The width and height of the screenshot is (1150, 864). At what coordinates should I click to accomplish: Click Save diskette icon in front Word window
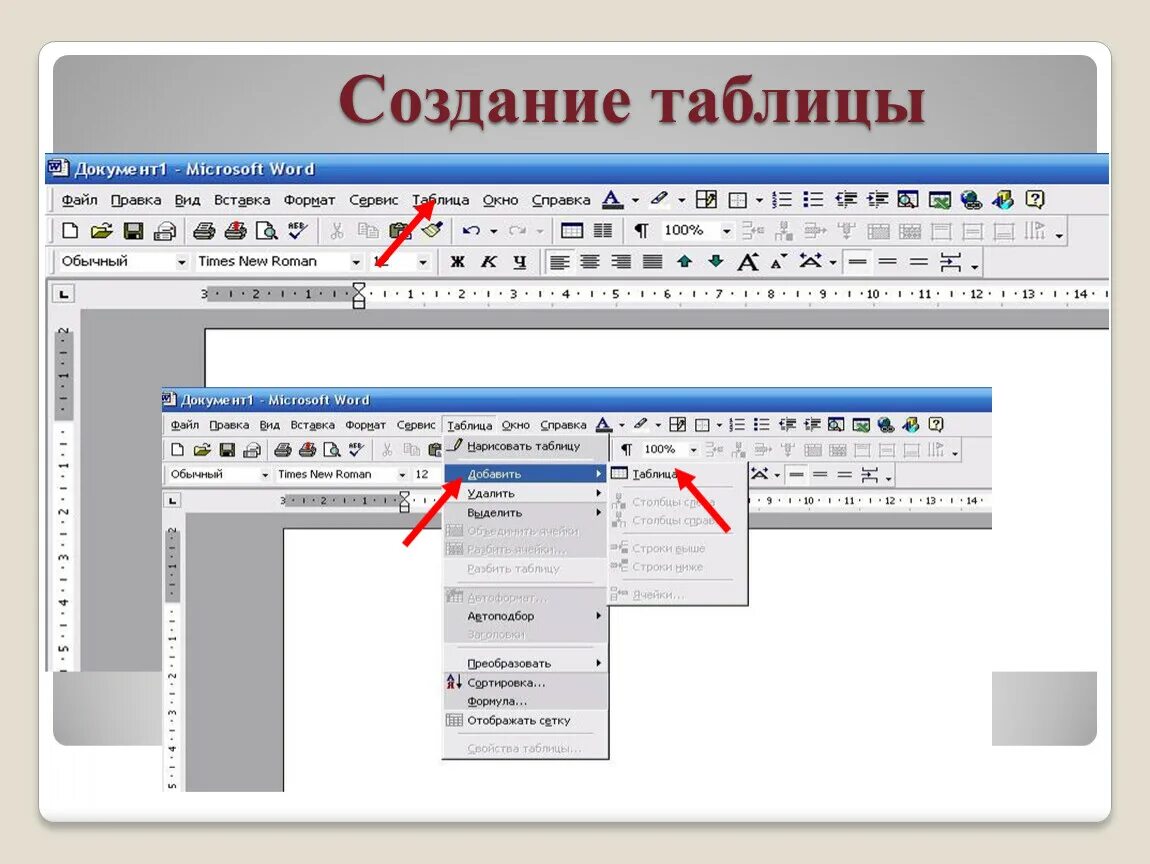click(x=227, y=450)
